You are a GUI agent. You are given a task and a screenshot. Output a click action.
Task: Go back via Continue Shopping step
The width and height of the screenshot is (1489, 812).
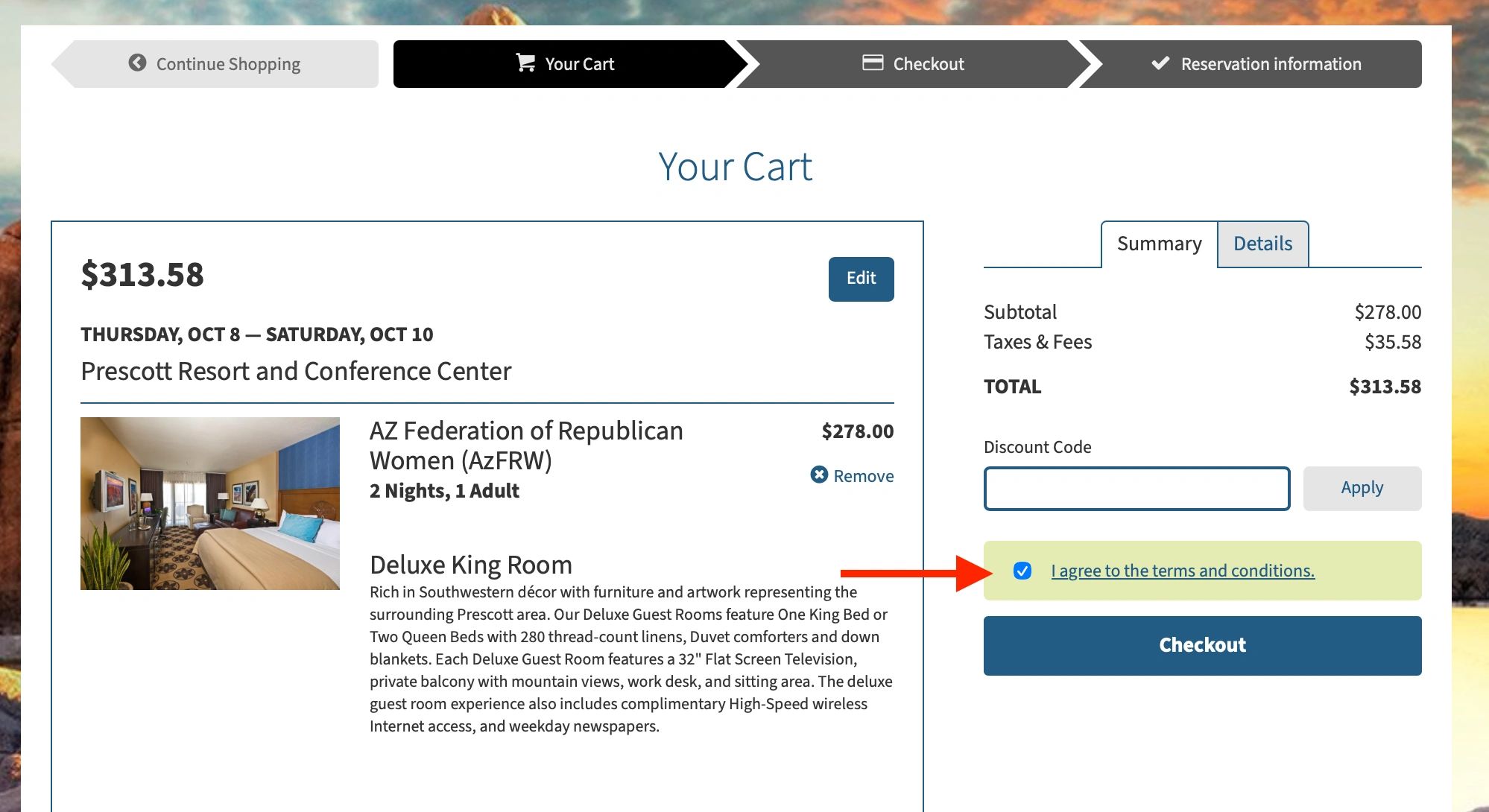pos(215,64)
